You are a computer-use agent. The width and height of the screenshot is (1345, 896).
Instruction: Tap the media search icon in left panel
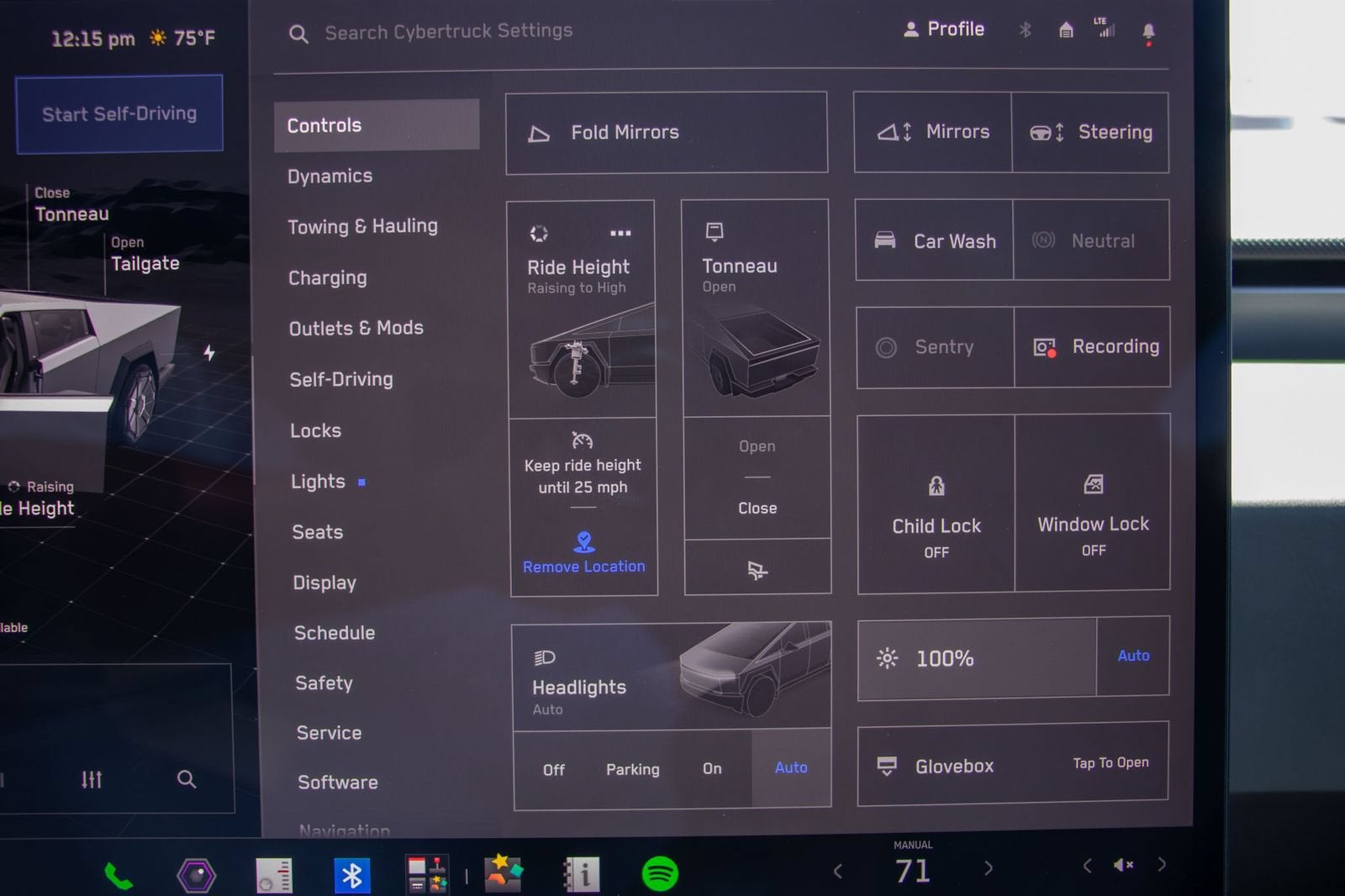point(187,779)
